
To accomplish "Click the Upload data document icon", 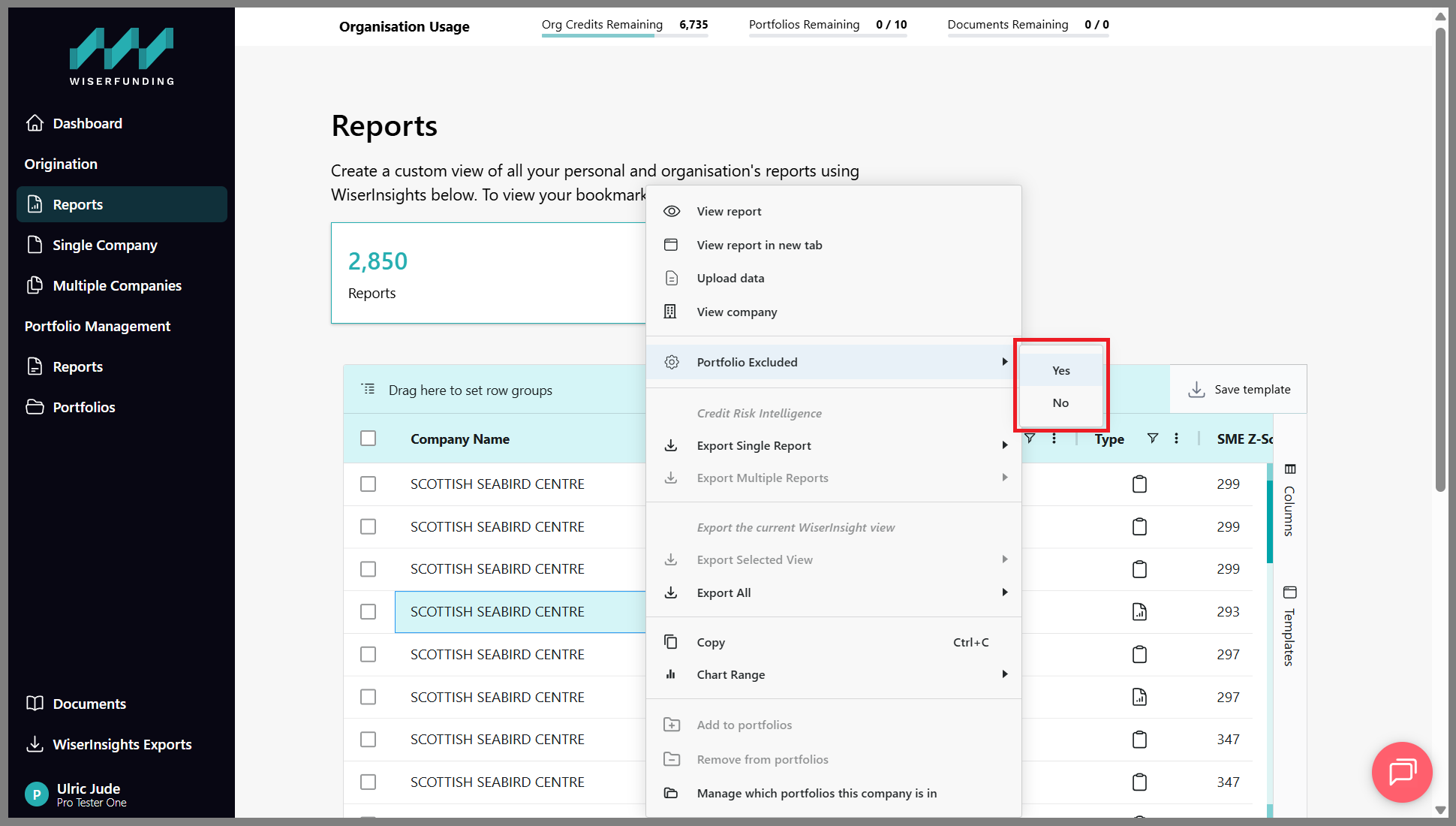I will click(x=672, y=278).
